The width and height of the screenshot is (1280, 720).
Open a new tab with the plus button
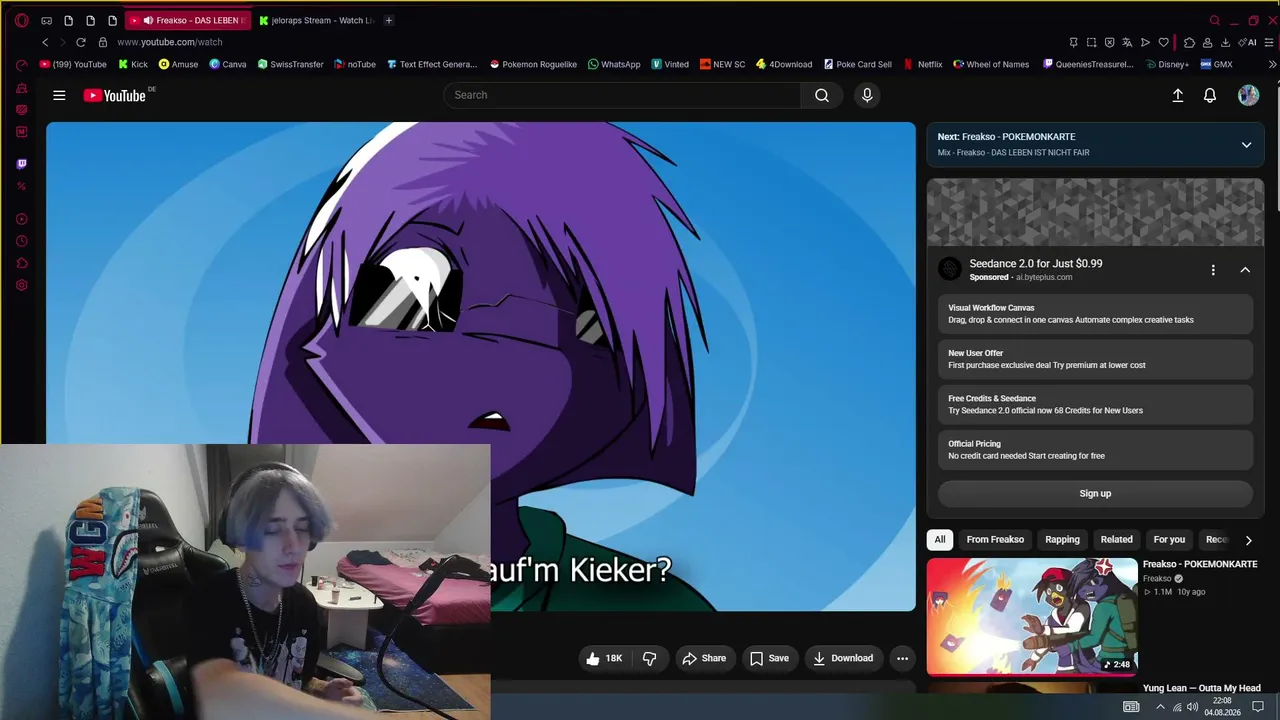(x=389, y=20)
